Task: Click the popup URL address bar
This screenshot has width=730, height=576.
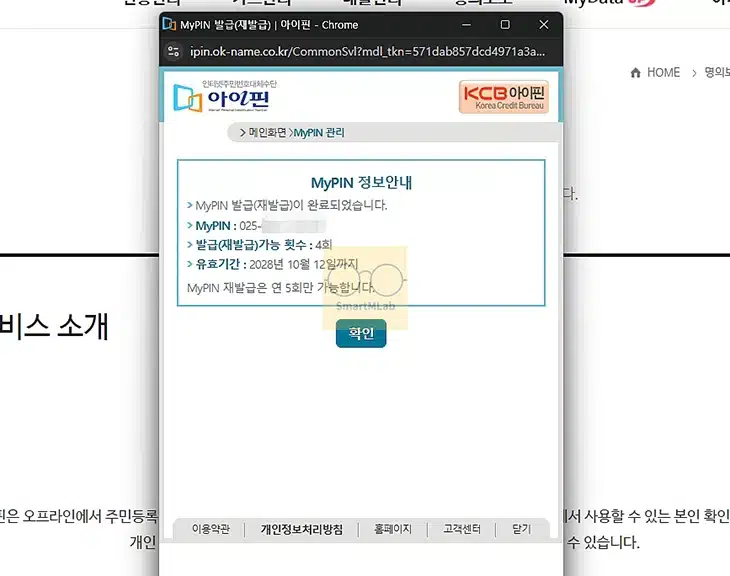Action: [367, 51]
